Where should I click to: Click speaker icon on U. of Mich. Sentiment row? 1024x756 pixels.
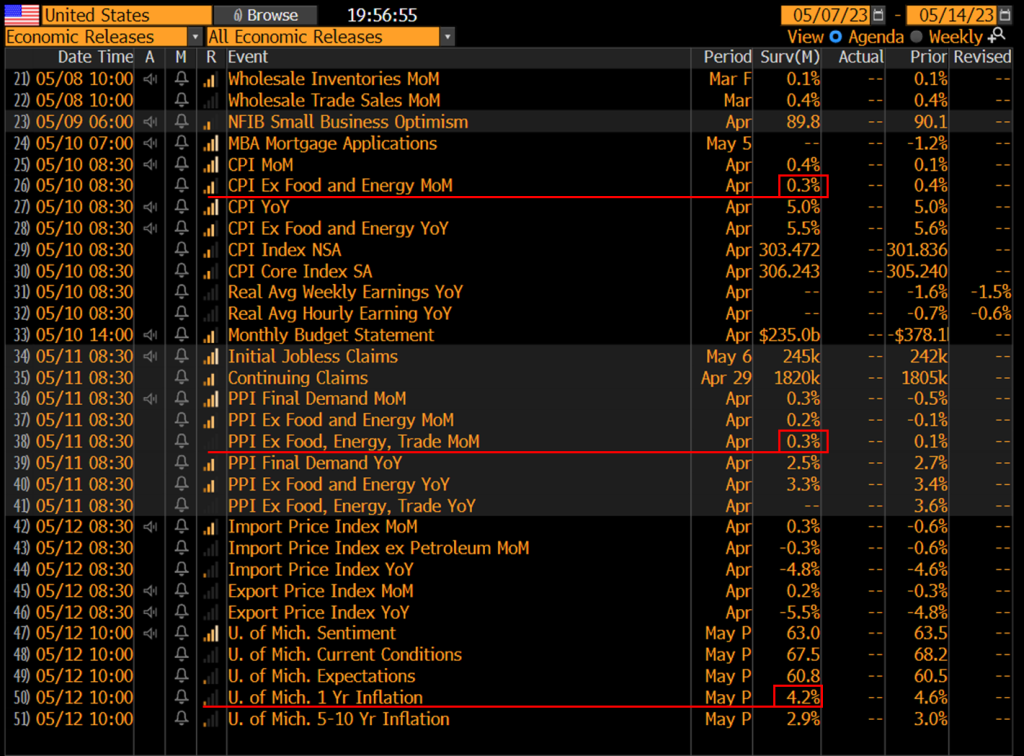[x=151, y=633]
